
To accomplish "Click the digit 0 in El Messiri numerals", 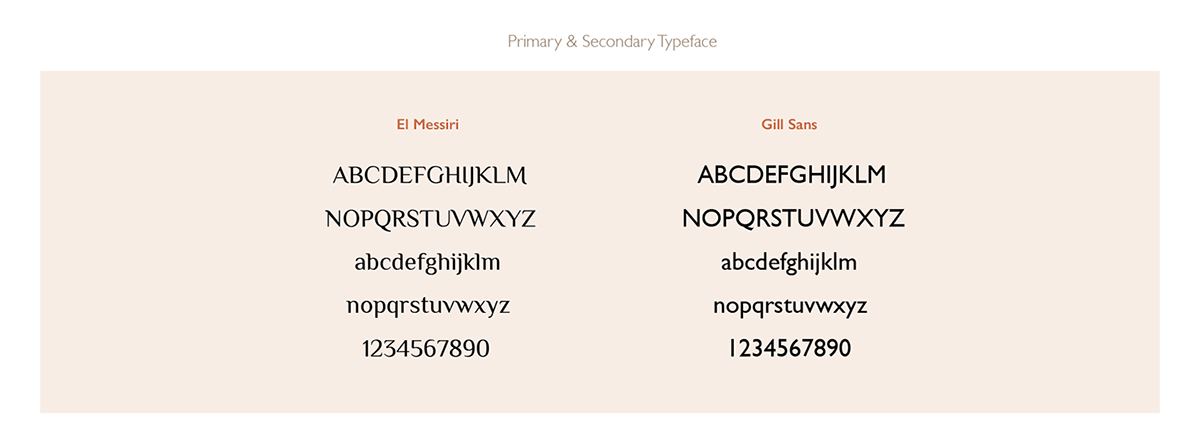I will pyautogui.click(x=480, y=349).
